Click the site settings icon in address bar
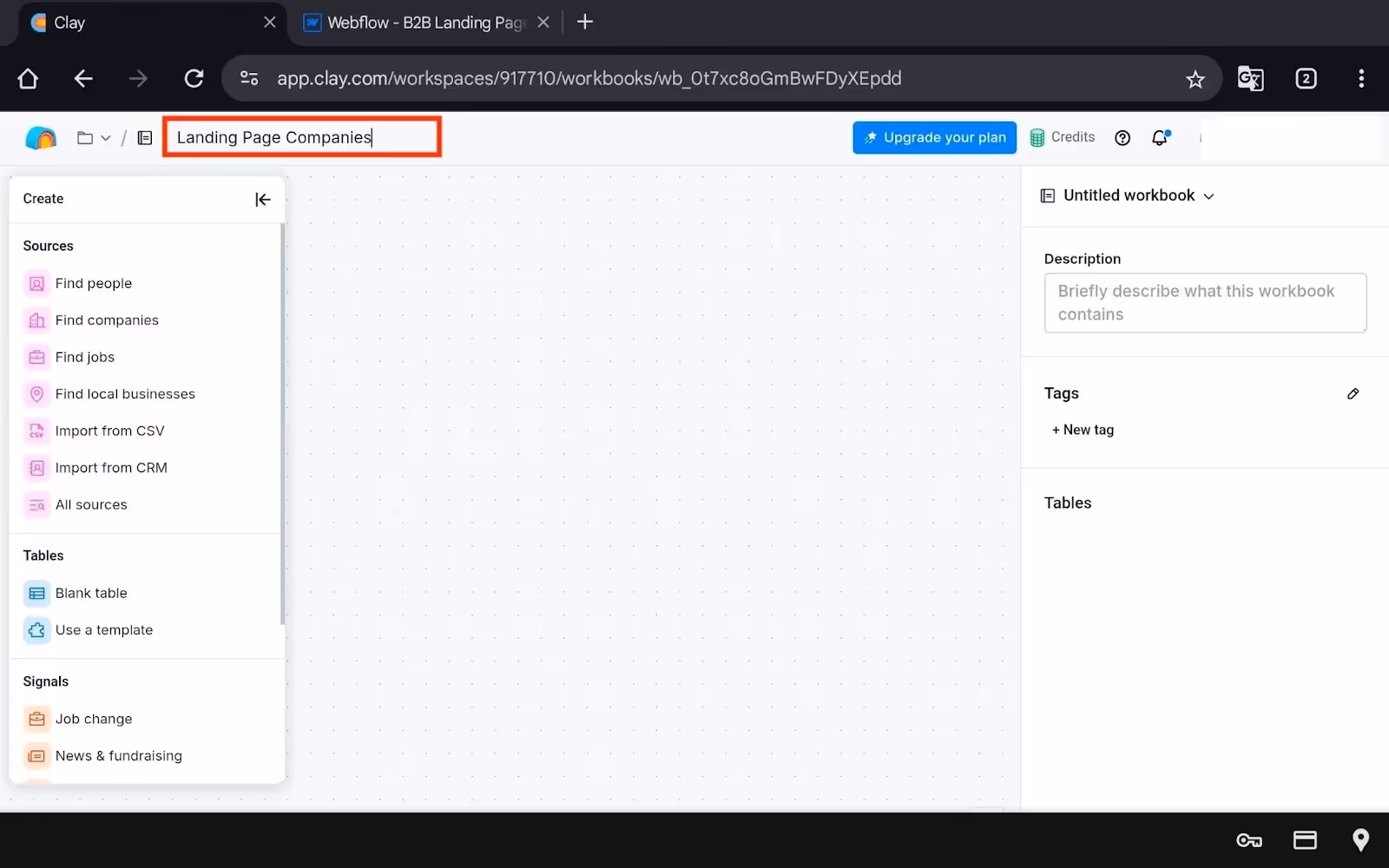The image size is (1389, 868). pyautogui.click(x=249, y=78)
